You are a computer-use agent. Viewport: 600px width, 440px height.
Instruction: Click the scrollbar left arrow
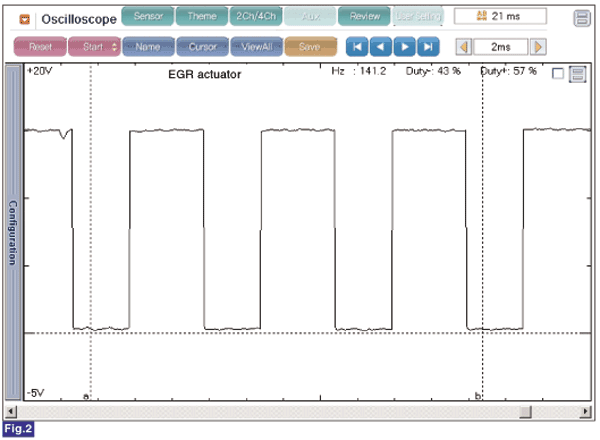coord(11,412)
